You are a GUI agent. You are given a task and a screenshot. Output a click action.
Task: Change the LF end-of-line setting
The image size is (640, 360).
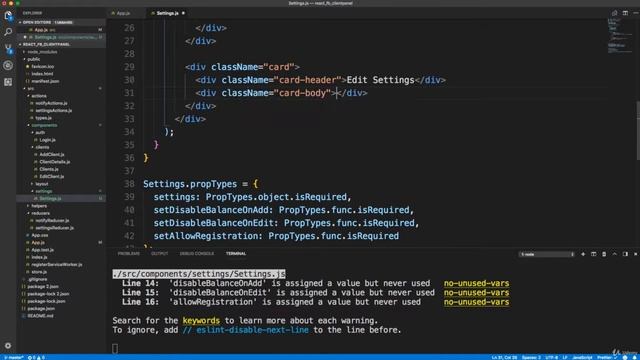(565, 358)
